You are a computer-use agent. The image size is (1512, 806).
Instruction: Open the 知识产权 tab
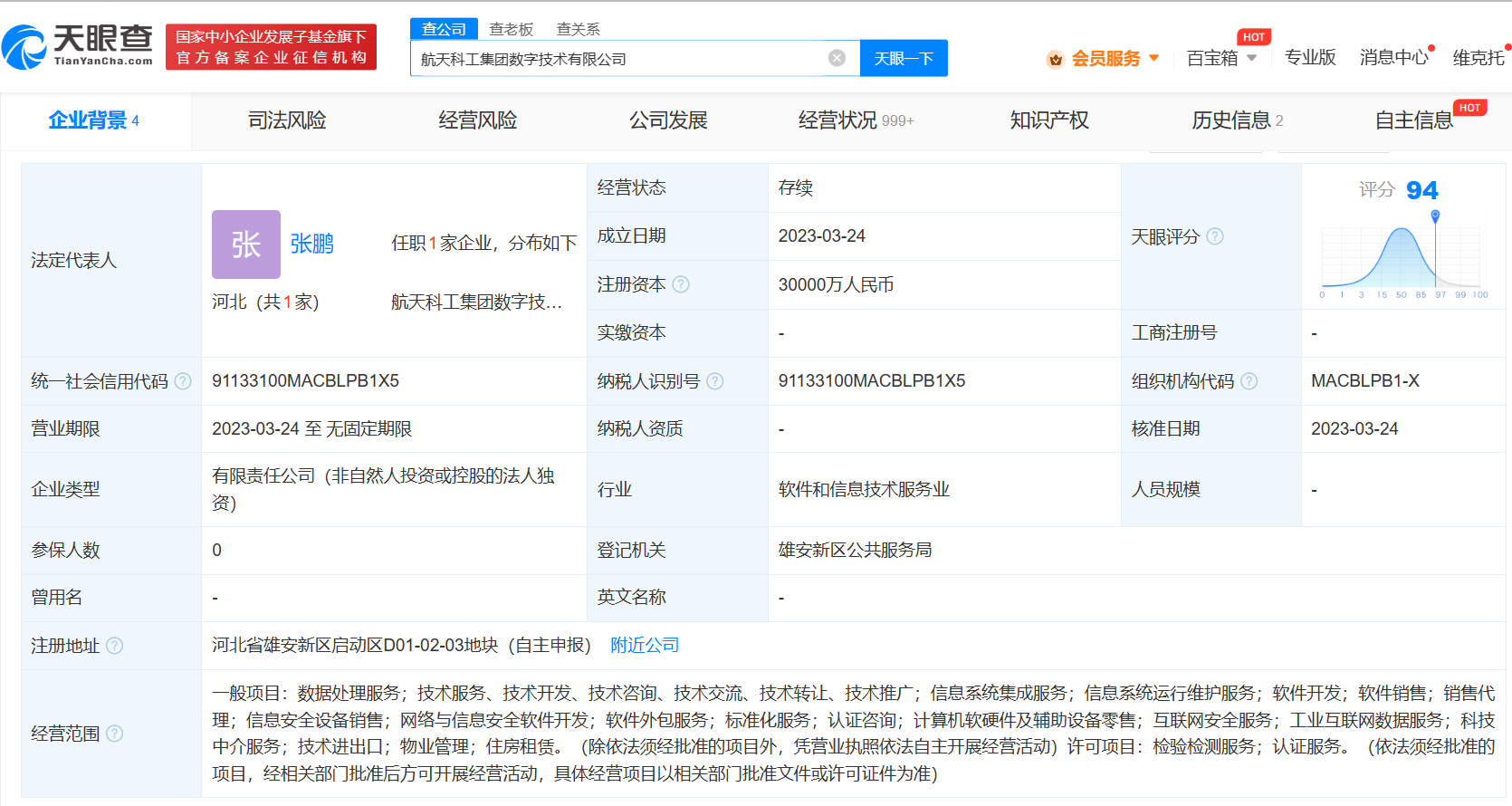click(1049, 120)
